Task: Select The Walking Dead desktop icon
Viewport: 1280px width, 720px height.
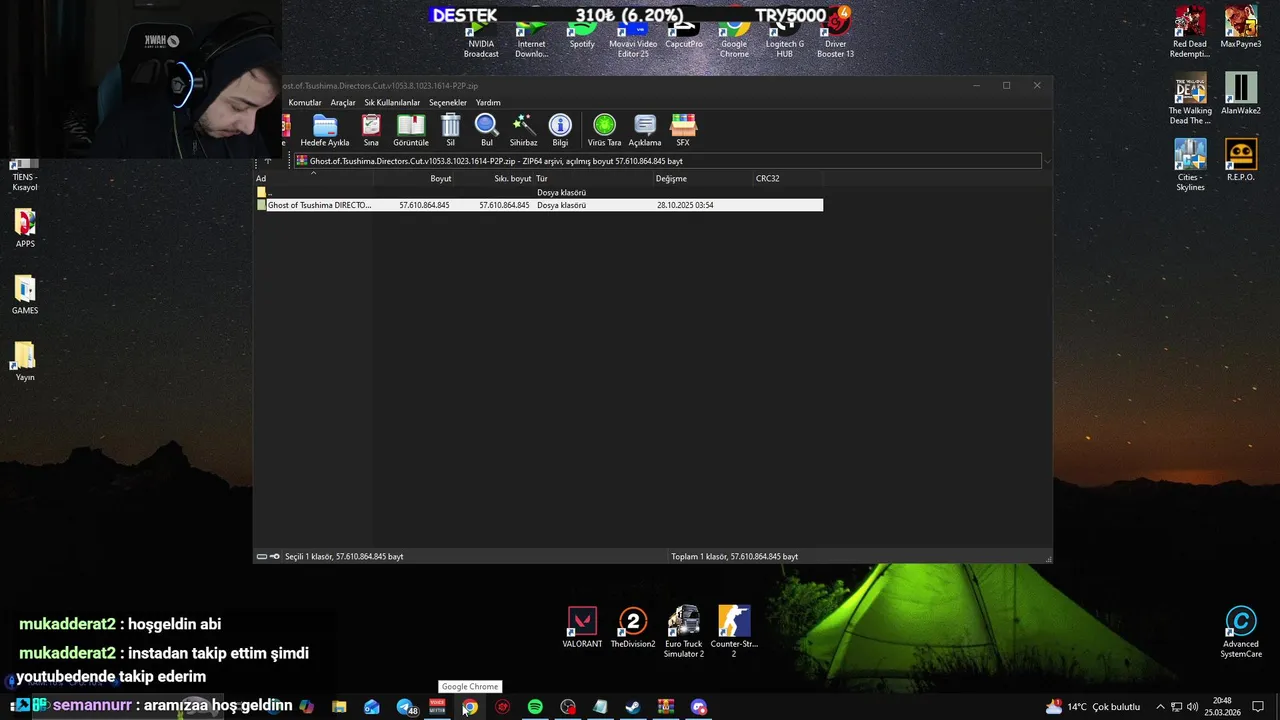Action: click(1190, 99)
